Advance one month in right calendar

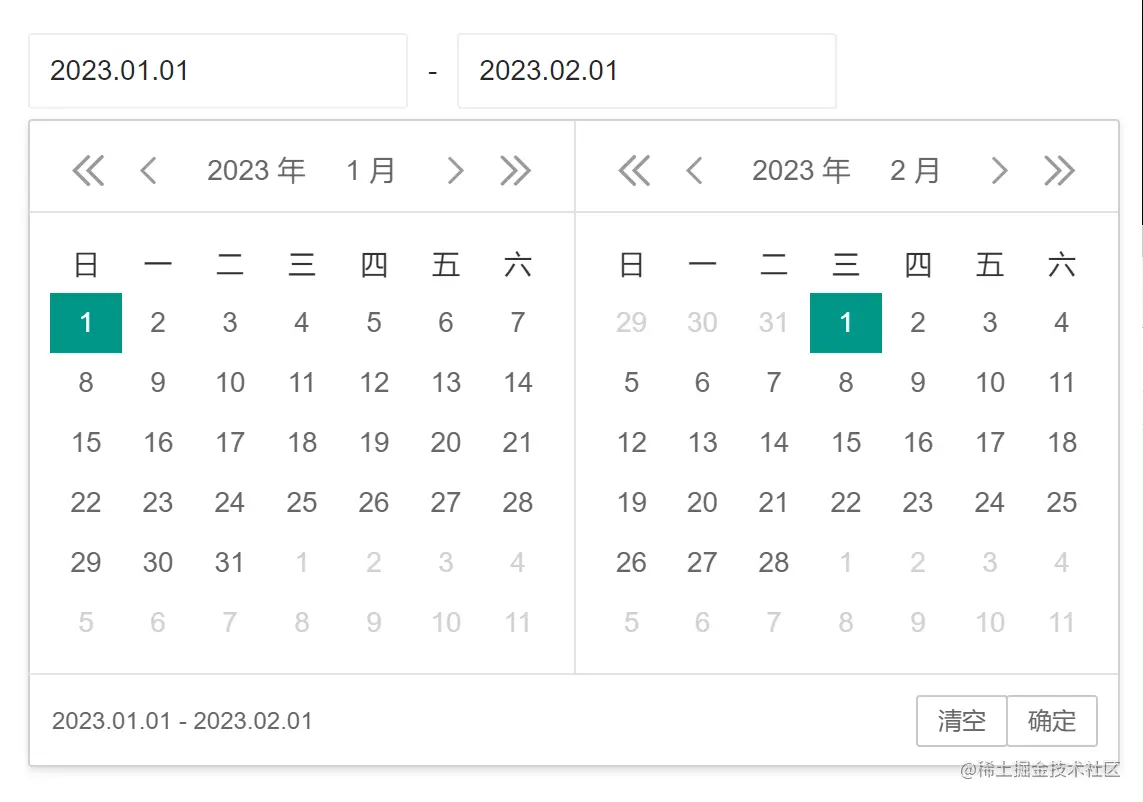pos(999,171)
